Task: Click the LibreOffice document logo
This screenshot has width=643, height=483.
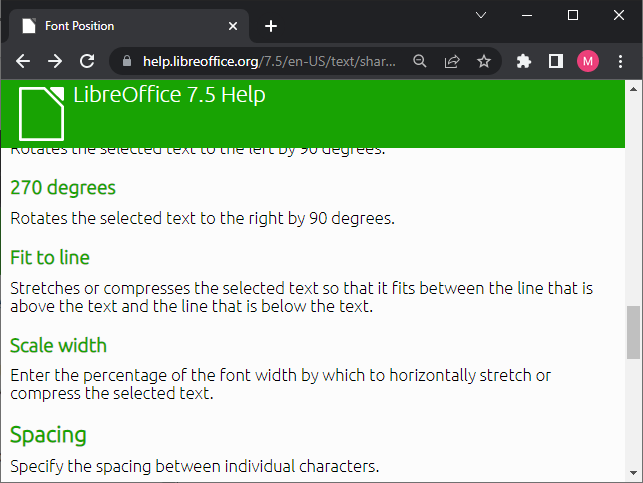Action: point(41,114)
